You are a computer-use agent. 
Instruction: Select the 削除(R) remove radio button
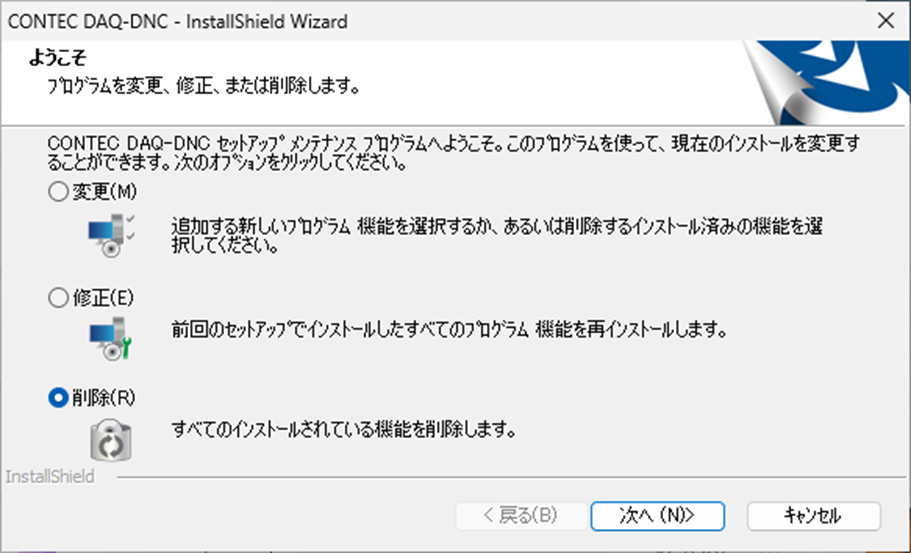pyautogui.click(x=58, y=398)
